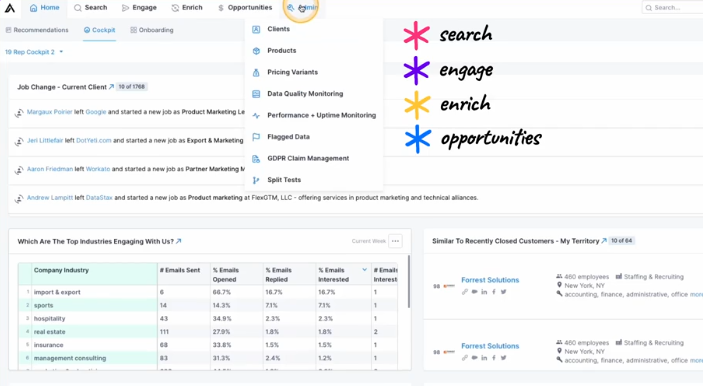Select the import & export table row
Image resolution: width=703 pixels, height=386 pixels.
click(208, 292)
